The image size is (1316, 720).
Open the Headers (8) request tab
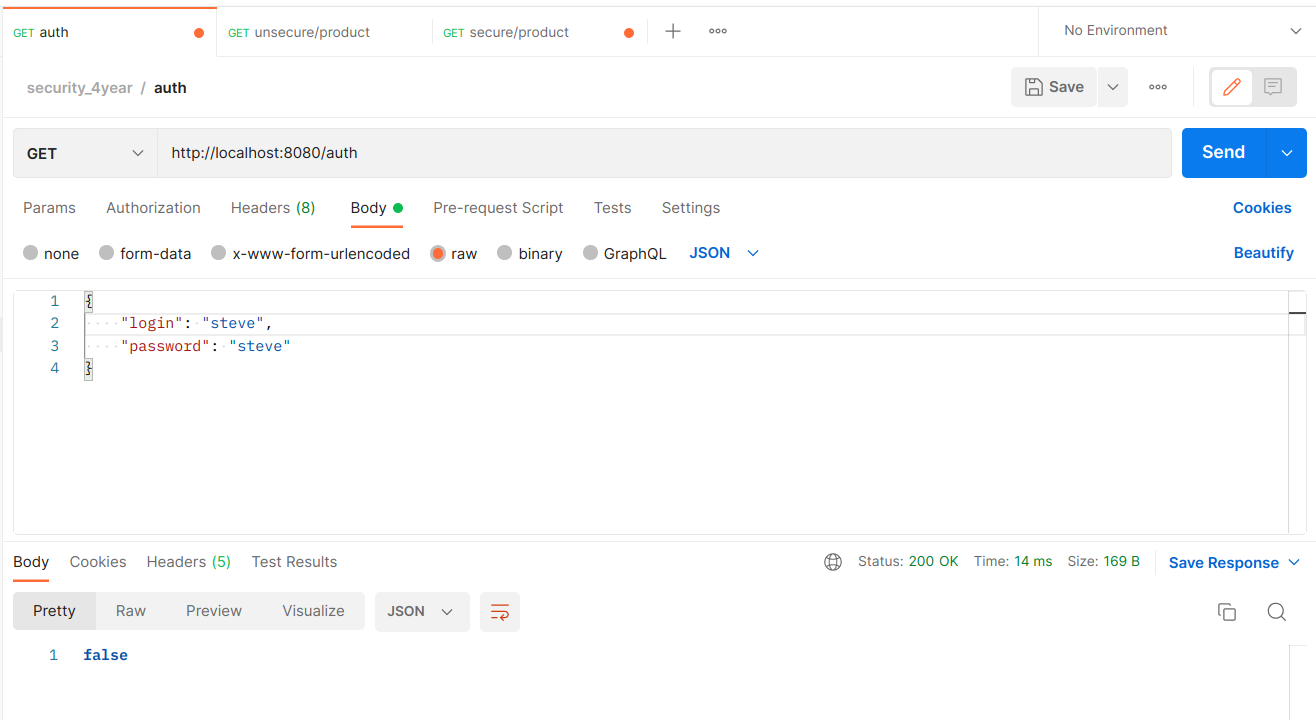[x=272, y=207]
